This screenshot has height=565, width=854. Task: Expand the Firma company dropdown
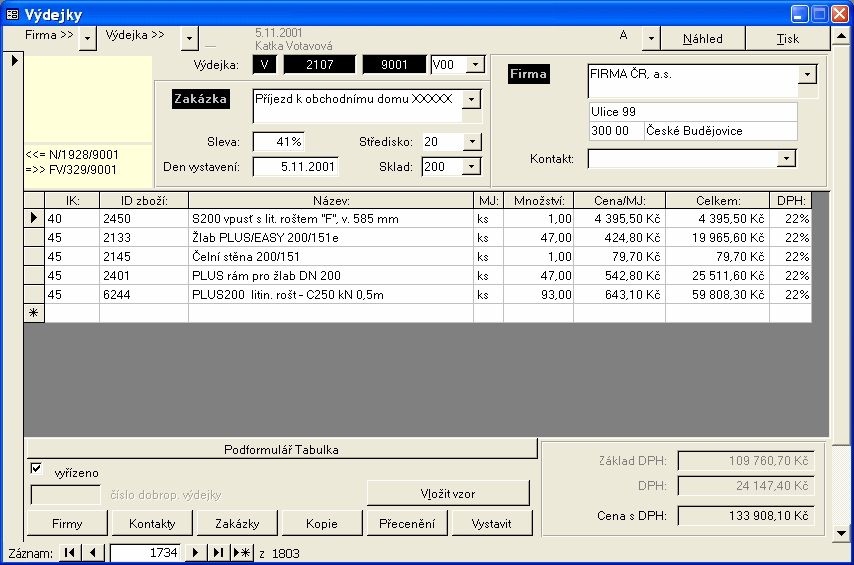click(807, 75)
